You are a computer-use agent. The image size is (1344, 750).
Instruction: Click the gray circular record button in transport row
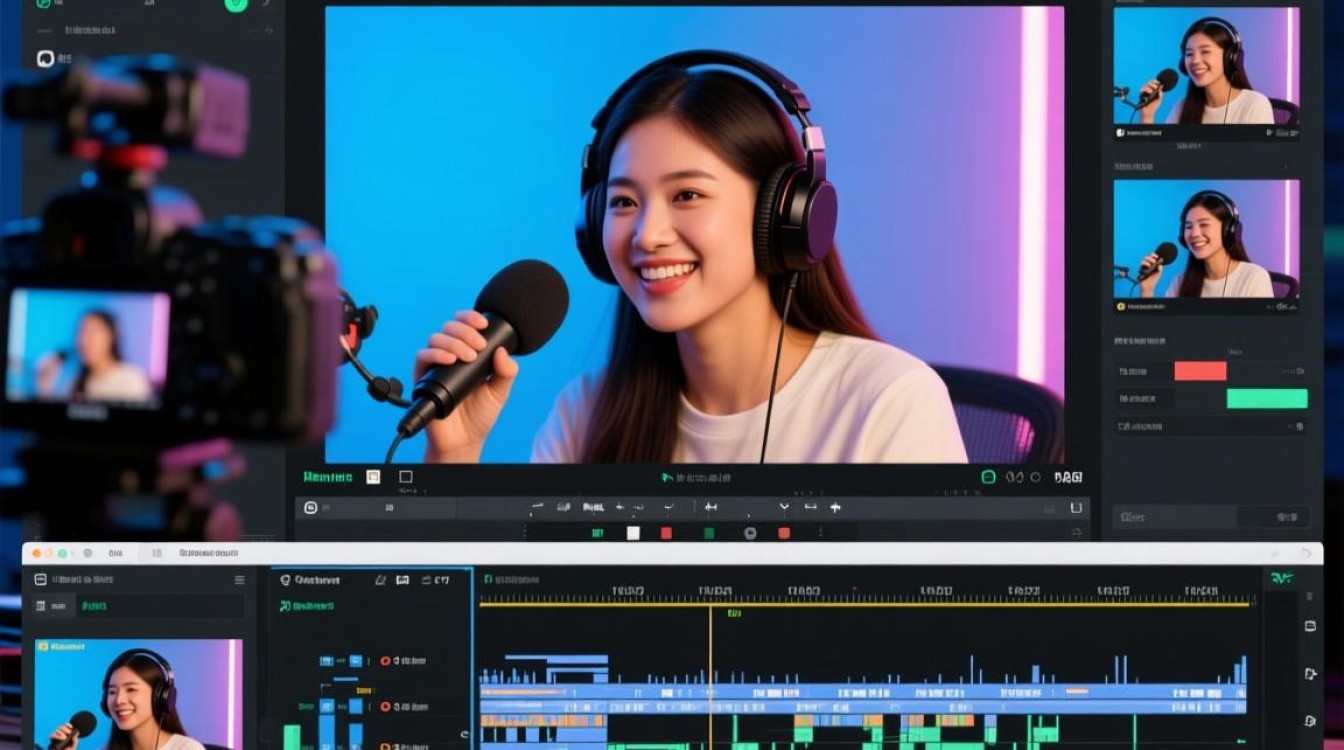pos(750,533)
